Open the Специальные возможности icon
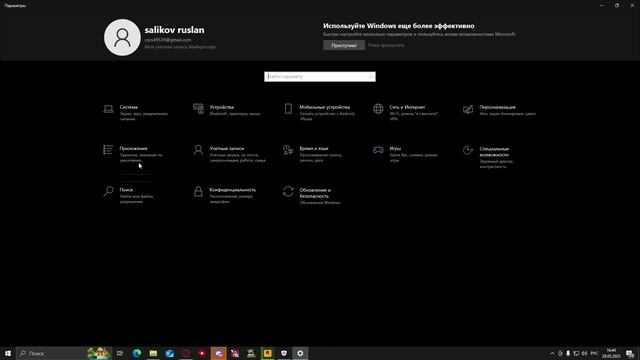 [x=468, y=150]
